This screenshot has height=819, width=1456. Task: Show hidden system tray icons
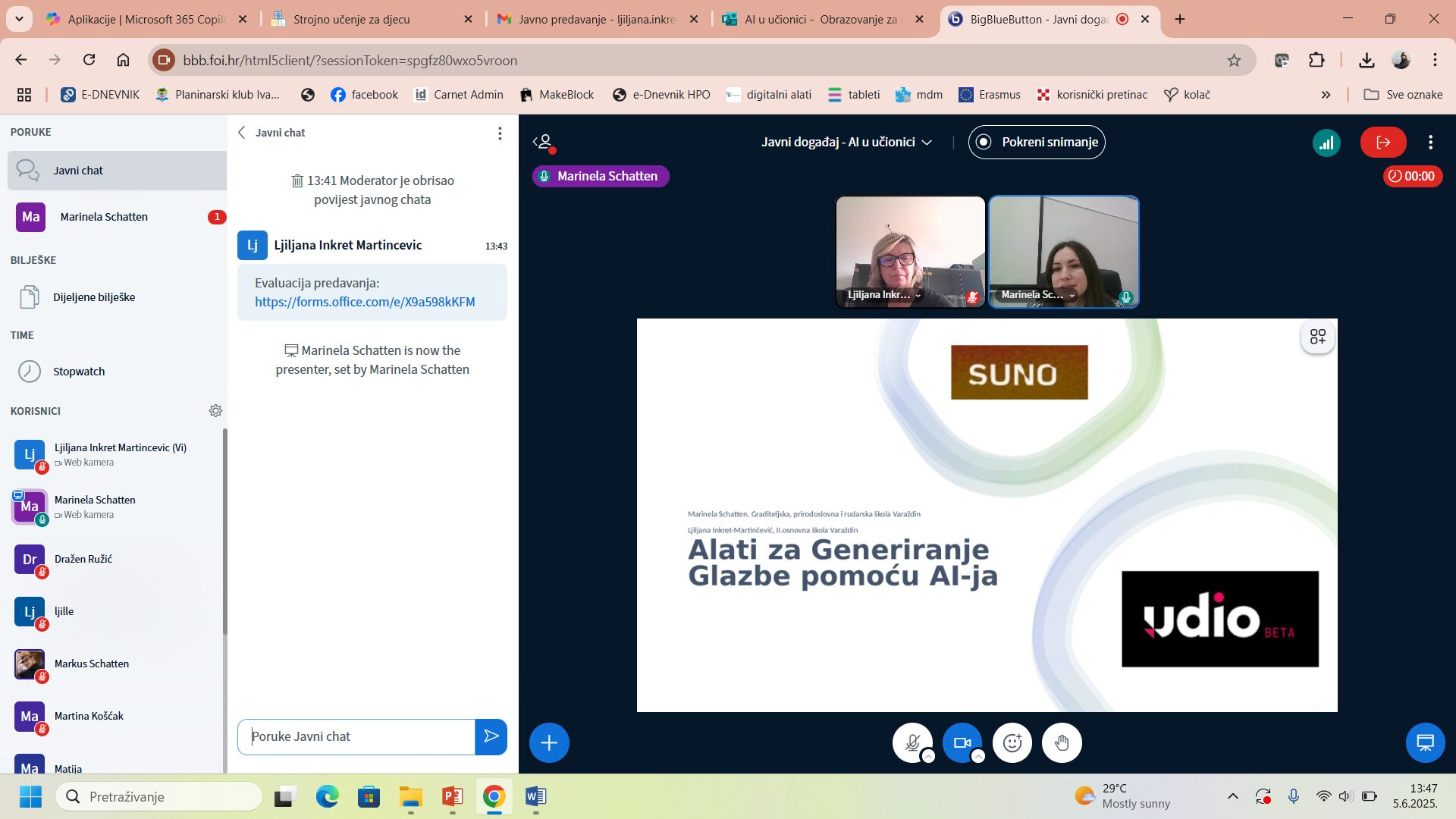click(1233, 796)
